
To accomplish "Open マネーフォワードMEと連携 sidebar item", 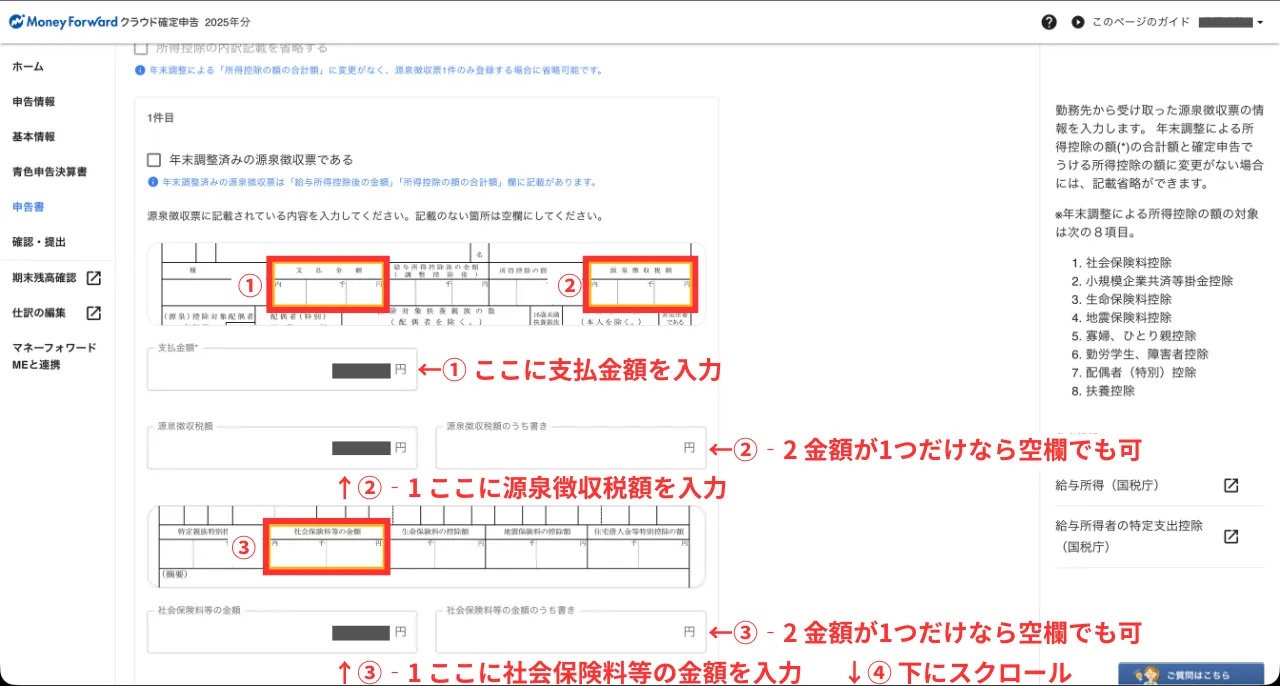I will click(54, 356).
